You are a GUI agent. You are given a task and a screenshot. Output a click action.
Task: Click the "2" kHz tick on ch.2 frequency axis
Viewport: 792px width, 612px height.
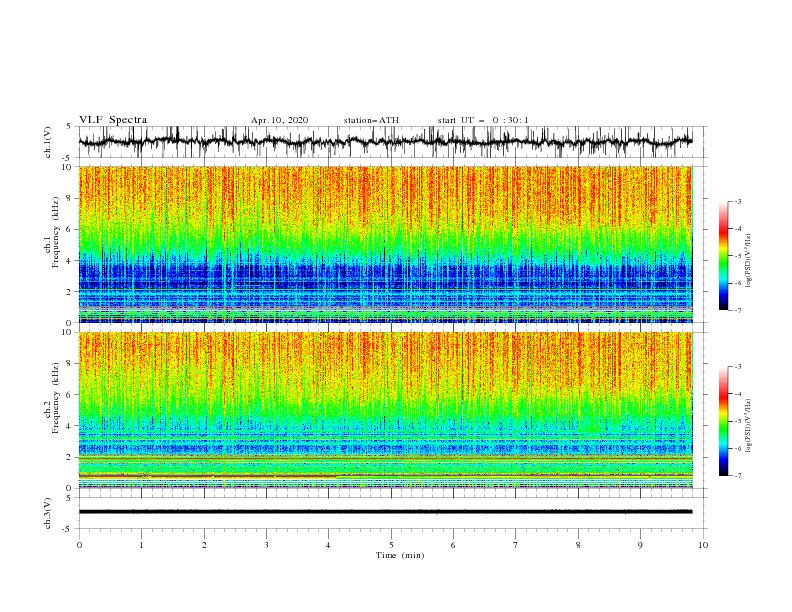pyautogui.click(x=69, y=457)
